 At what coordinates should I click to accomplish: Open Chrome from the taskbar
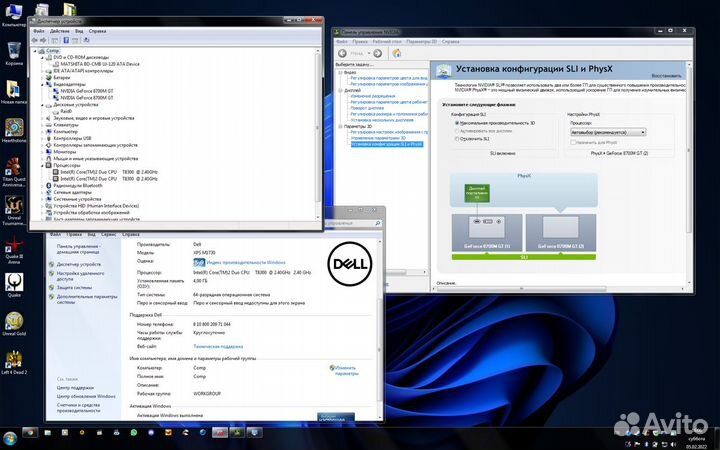point(30,433)
